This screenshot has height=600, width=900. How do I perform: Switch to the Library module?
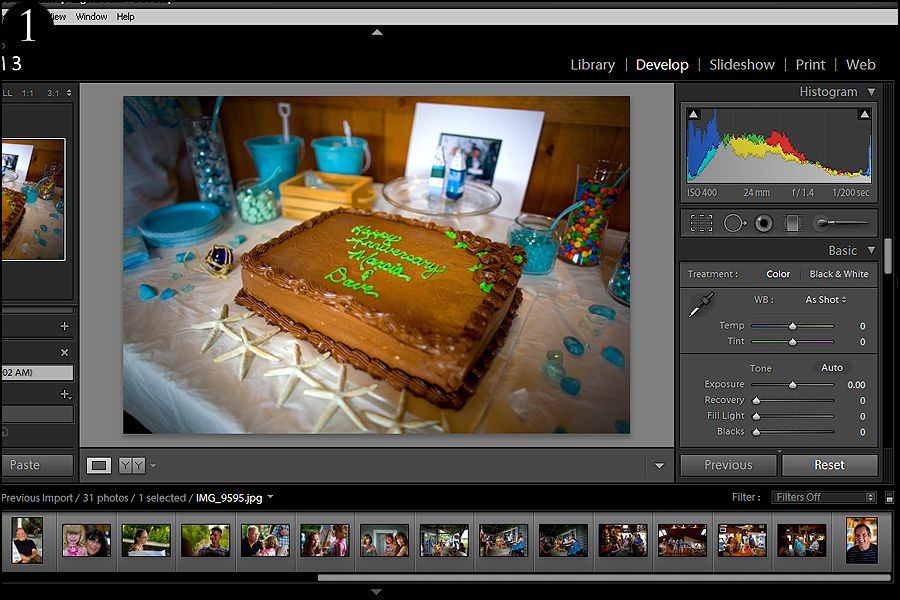coord(592,65)
